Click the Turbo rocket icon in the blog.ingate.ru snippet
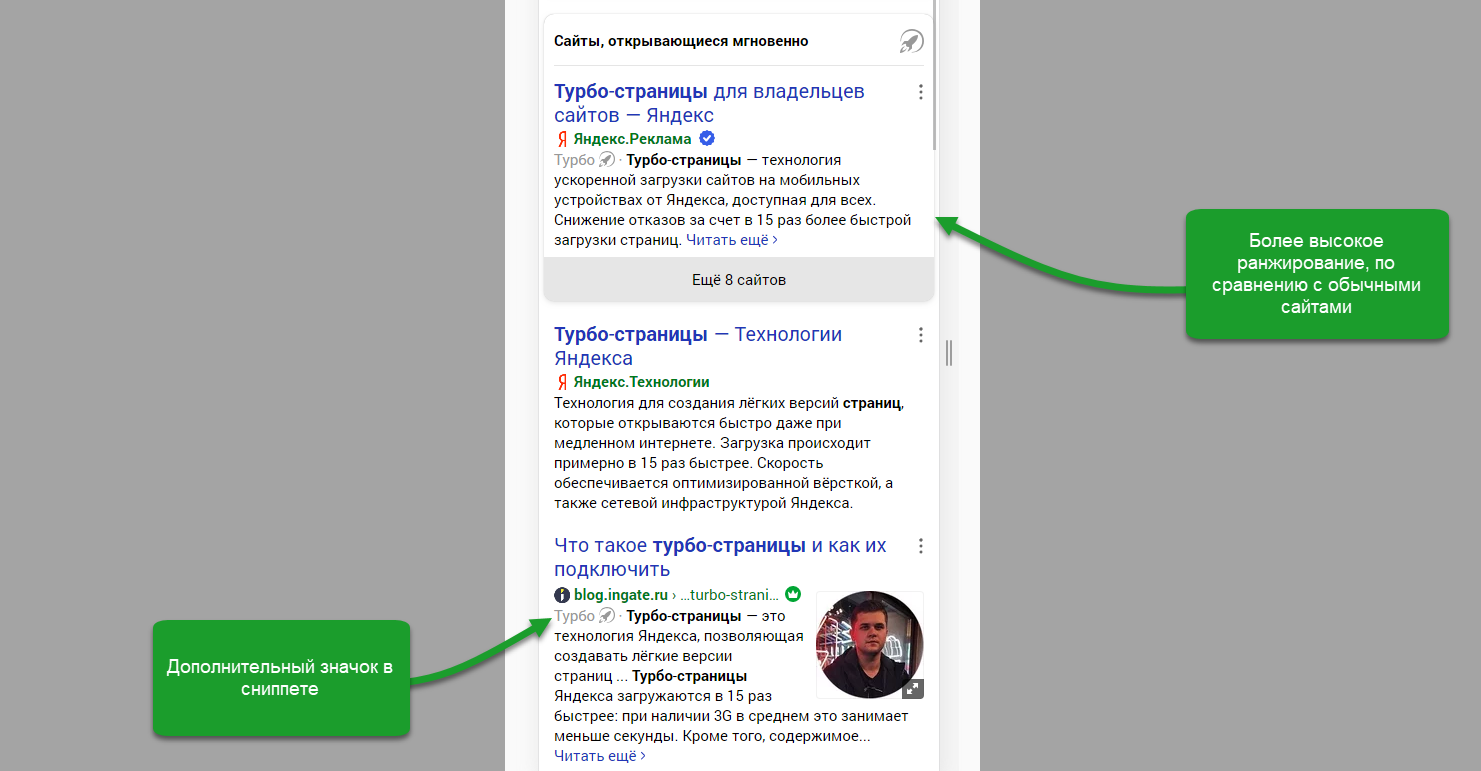1481x771 pixels. coord(606,616)
